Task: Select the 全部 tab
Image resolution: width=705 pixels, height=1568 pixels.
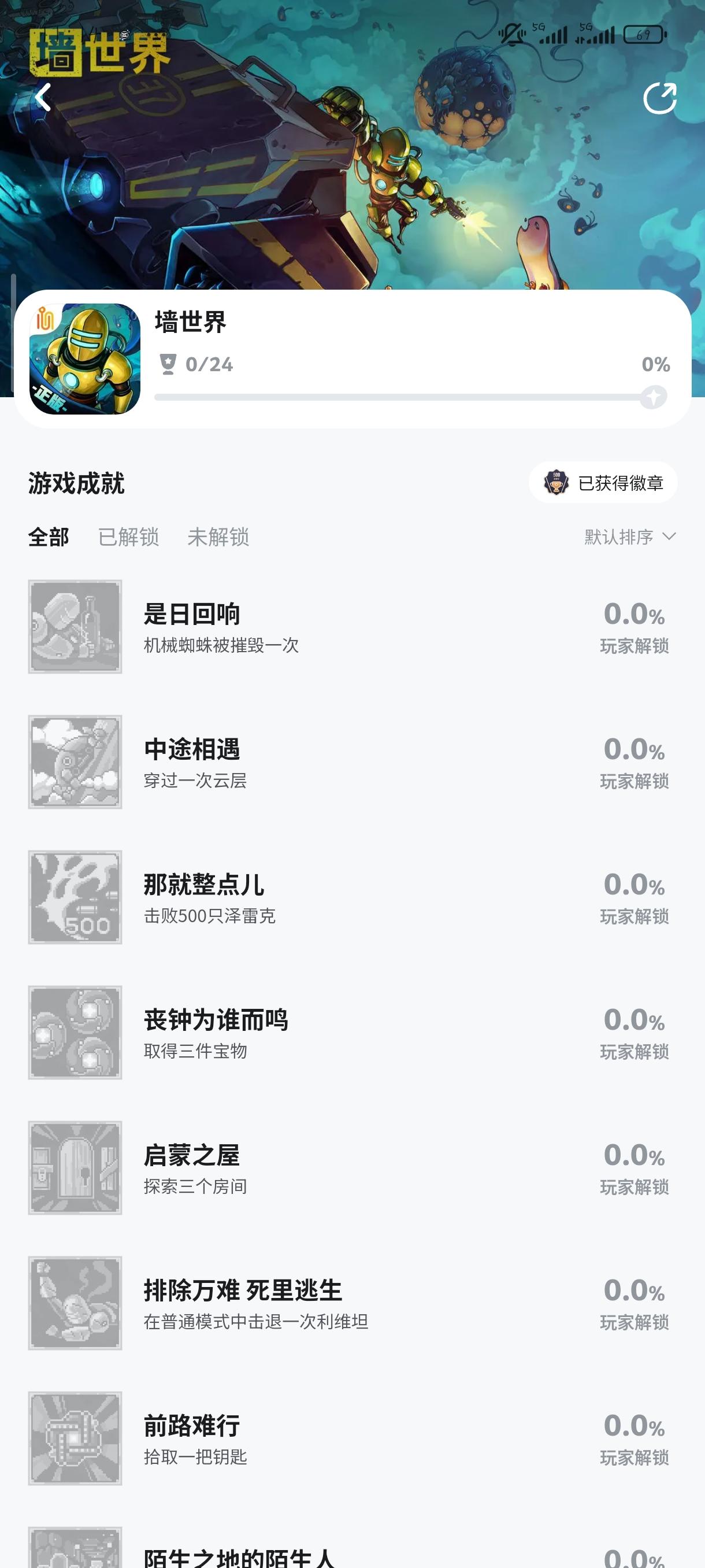Action: pyautogui.click(x=49, y=537)
